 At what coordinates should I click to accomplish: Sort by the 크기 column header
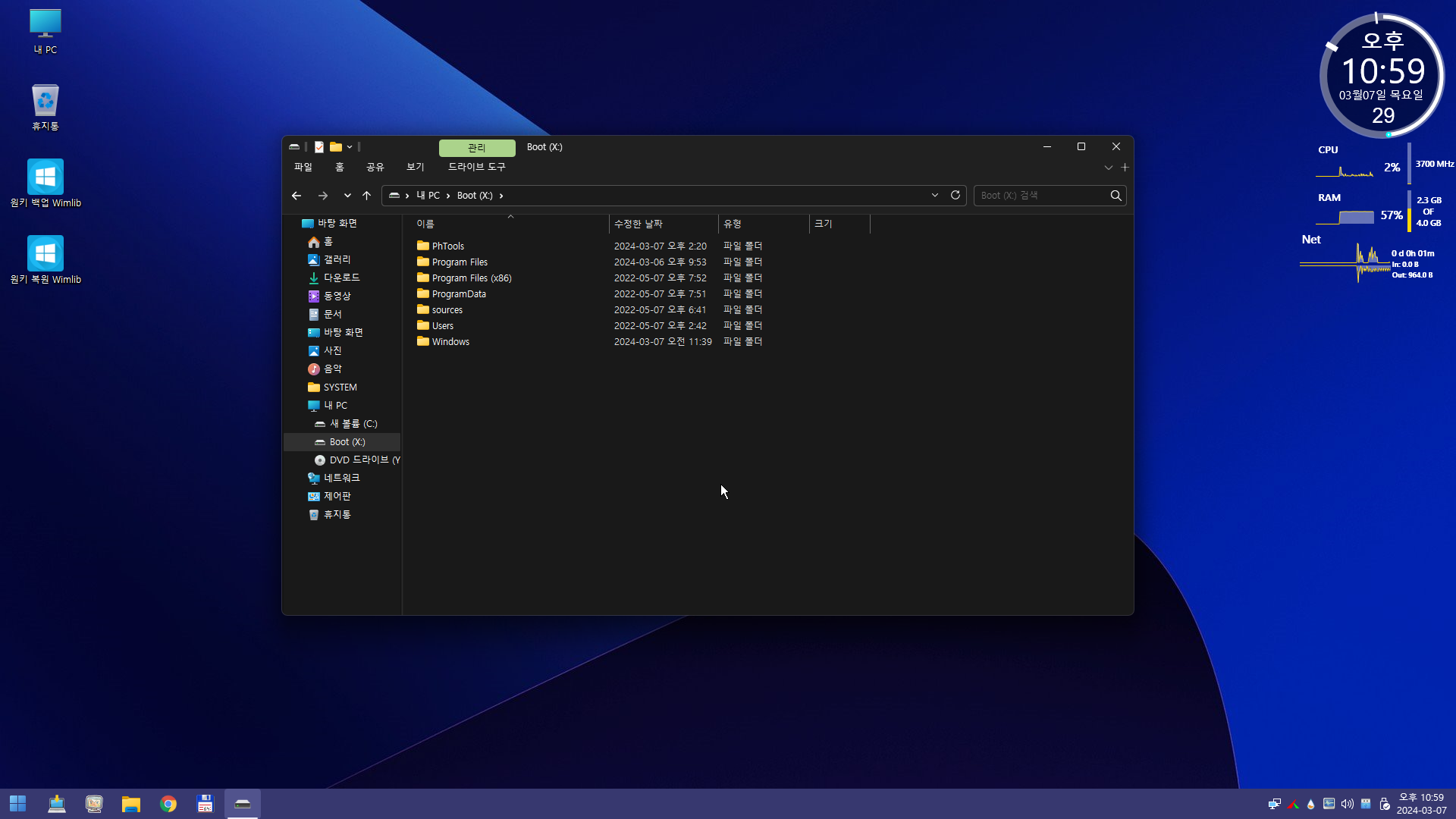coord(839,224)
